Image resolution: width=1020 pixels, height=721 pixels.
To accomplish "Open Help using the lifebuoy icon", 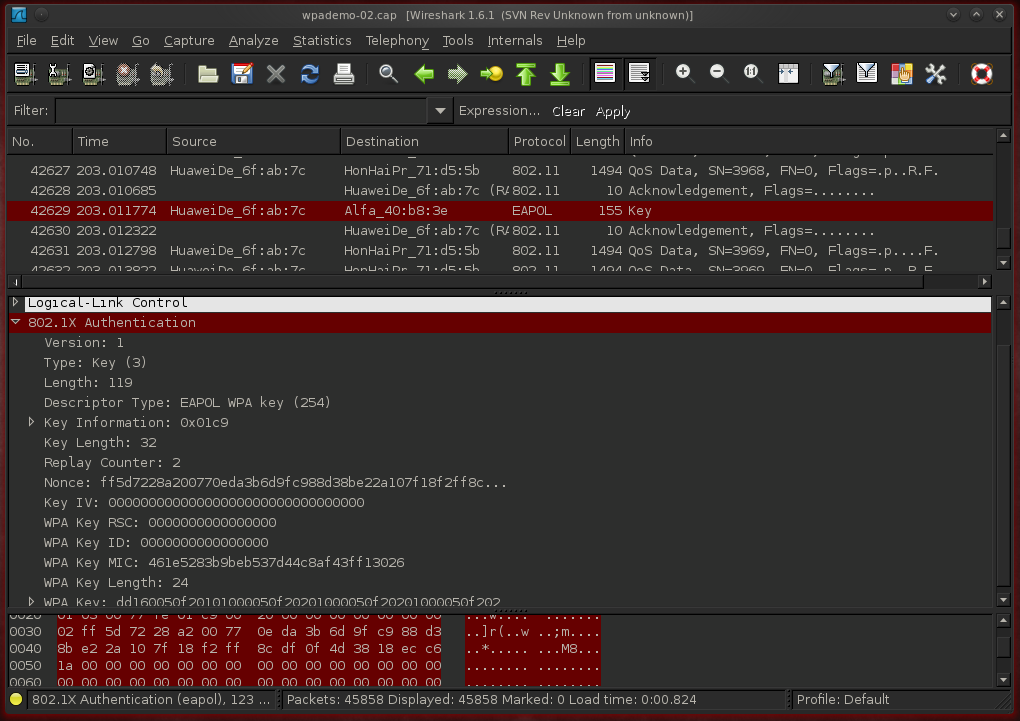I will (x=982, y=74).
